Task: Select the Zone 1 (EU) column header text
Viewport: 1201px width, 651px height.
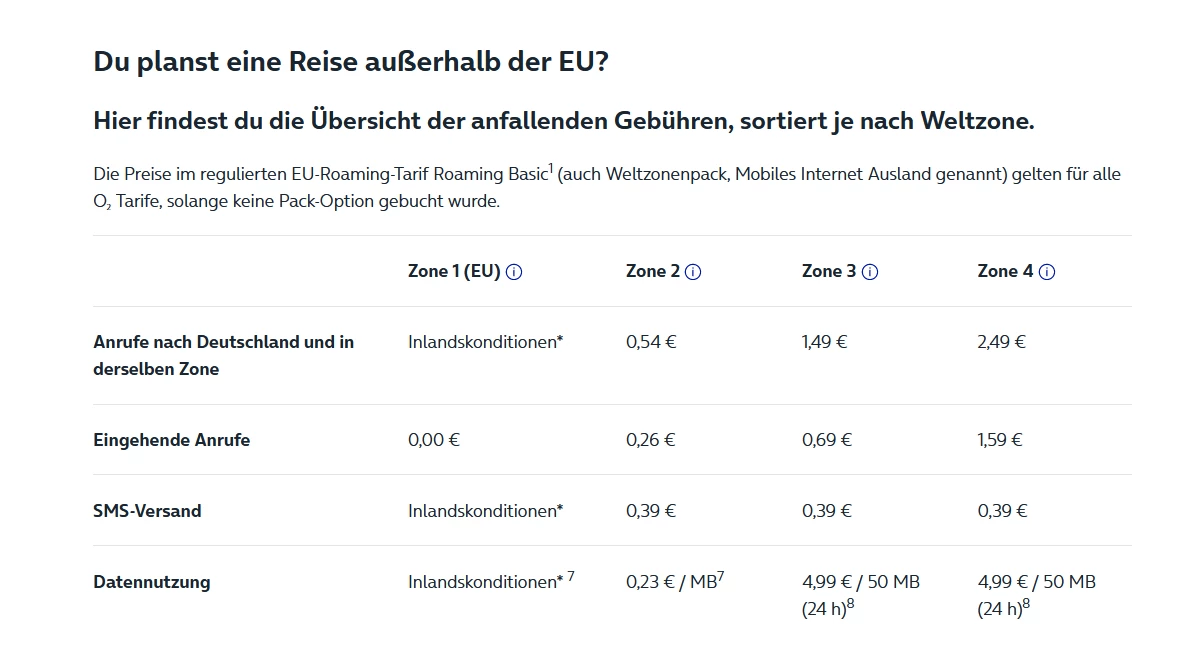Action: pyautogui.click(x=454, y=271)
